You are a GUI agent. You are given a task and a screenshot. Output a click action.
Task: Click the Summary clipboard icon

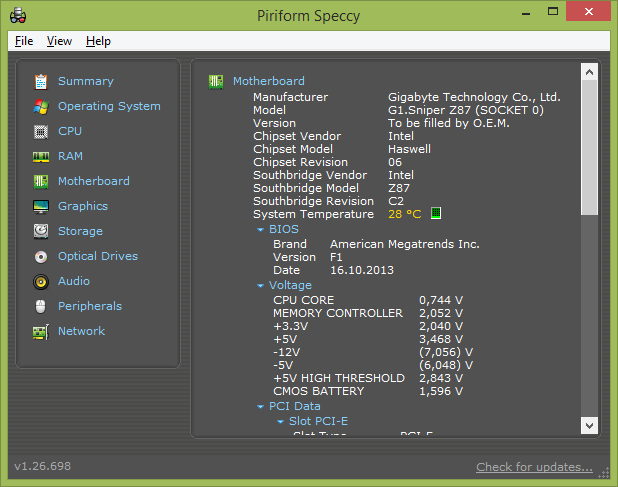(x=41, y=82)
